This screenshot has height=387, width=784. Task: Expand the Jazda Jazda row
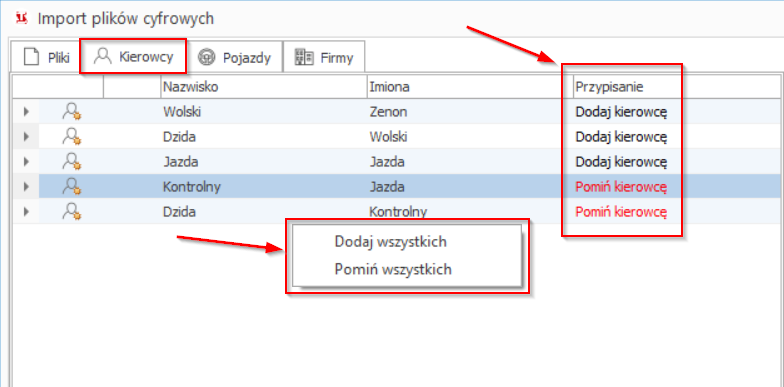[26, 162]
